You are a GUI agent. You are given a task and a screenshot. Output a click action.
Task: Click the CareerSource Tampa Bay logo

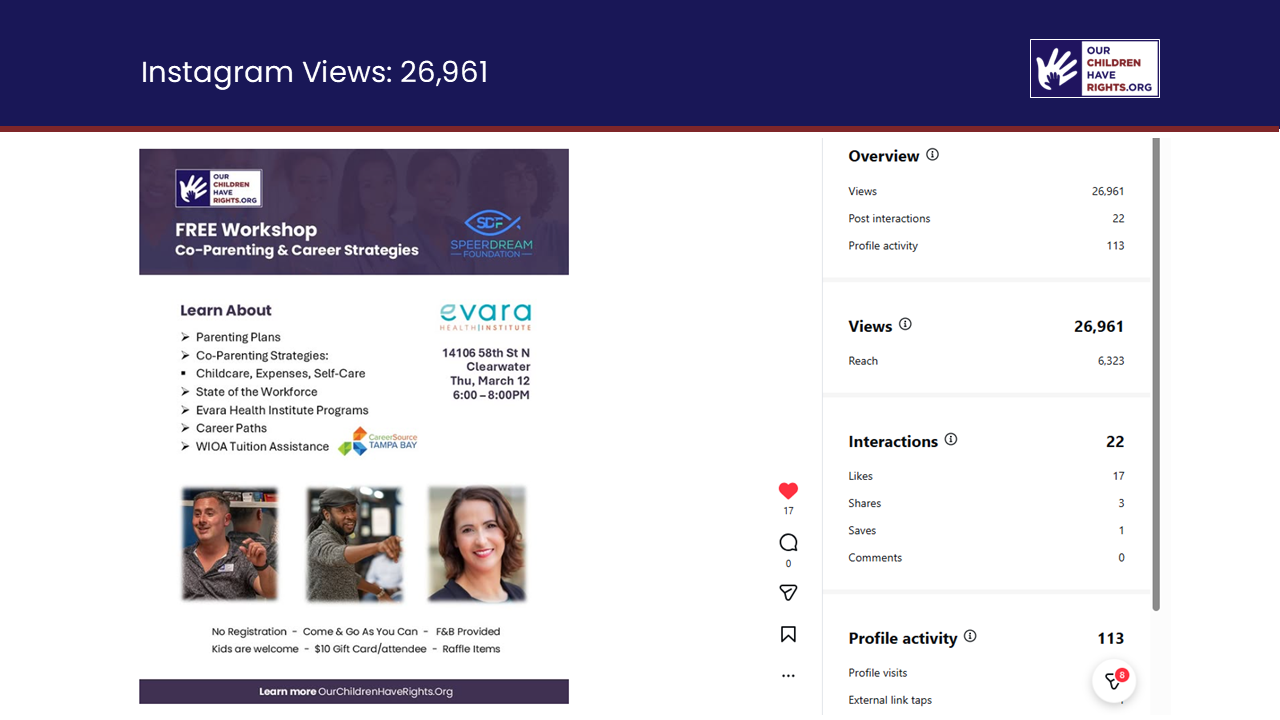(378, 441)
